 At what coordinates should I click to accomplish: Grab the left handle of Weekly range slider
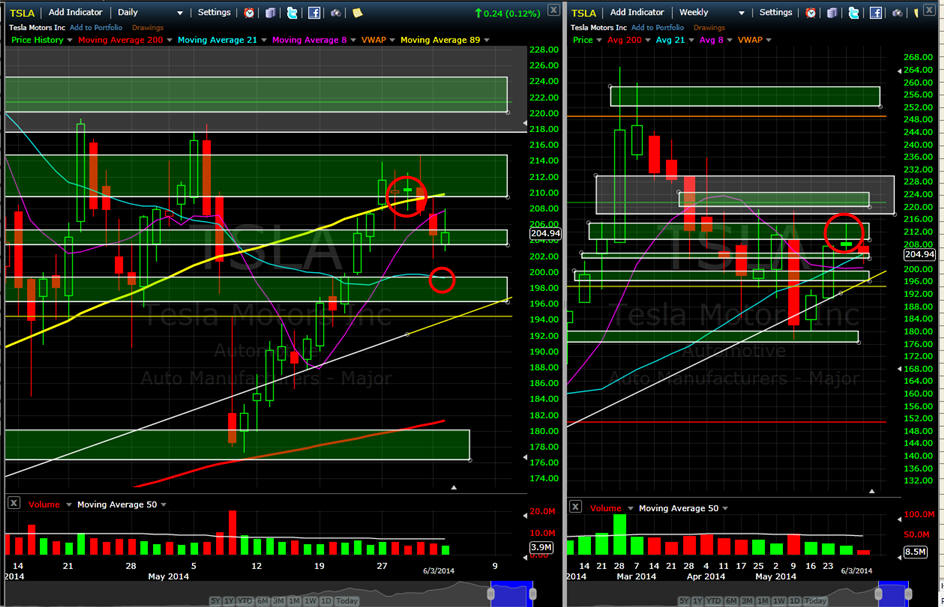[x=879, y=594]
